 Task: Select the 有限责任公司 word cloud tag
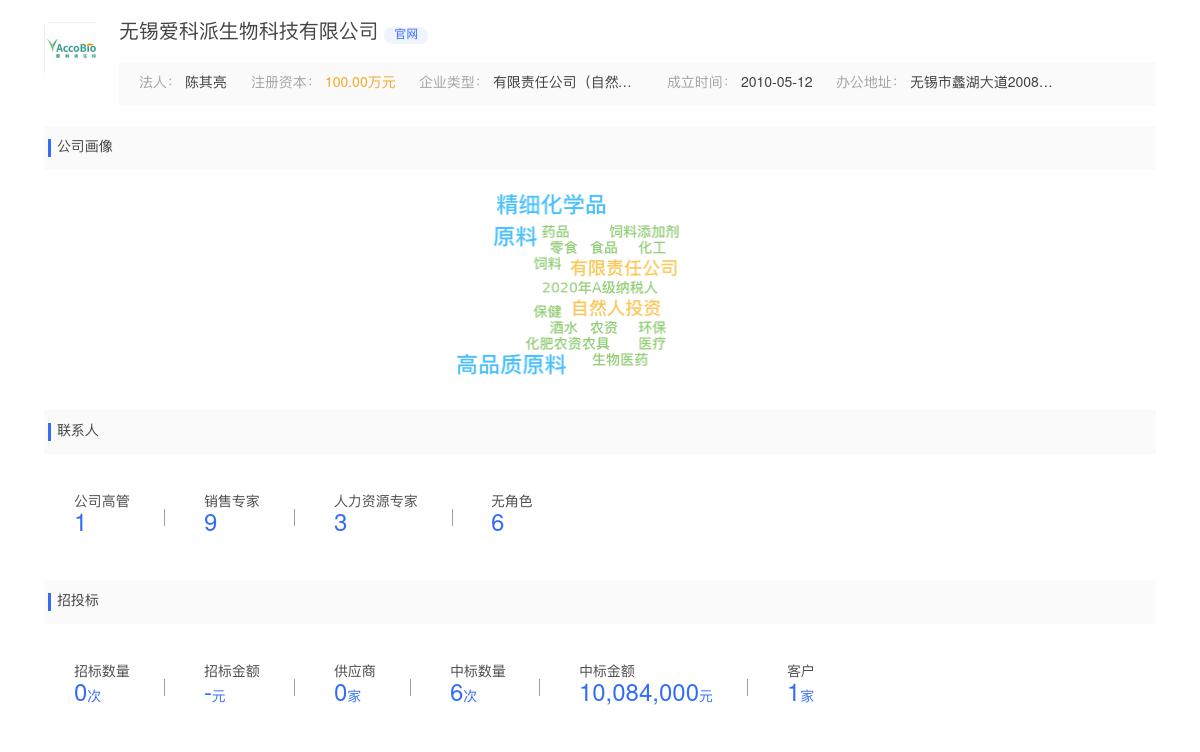pos(624,268)
